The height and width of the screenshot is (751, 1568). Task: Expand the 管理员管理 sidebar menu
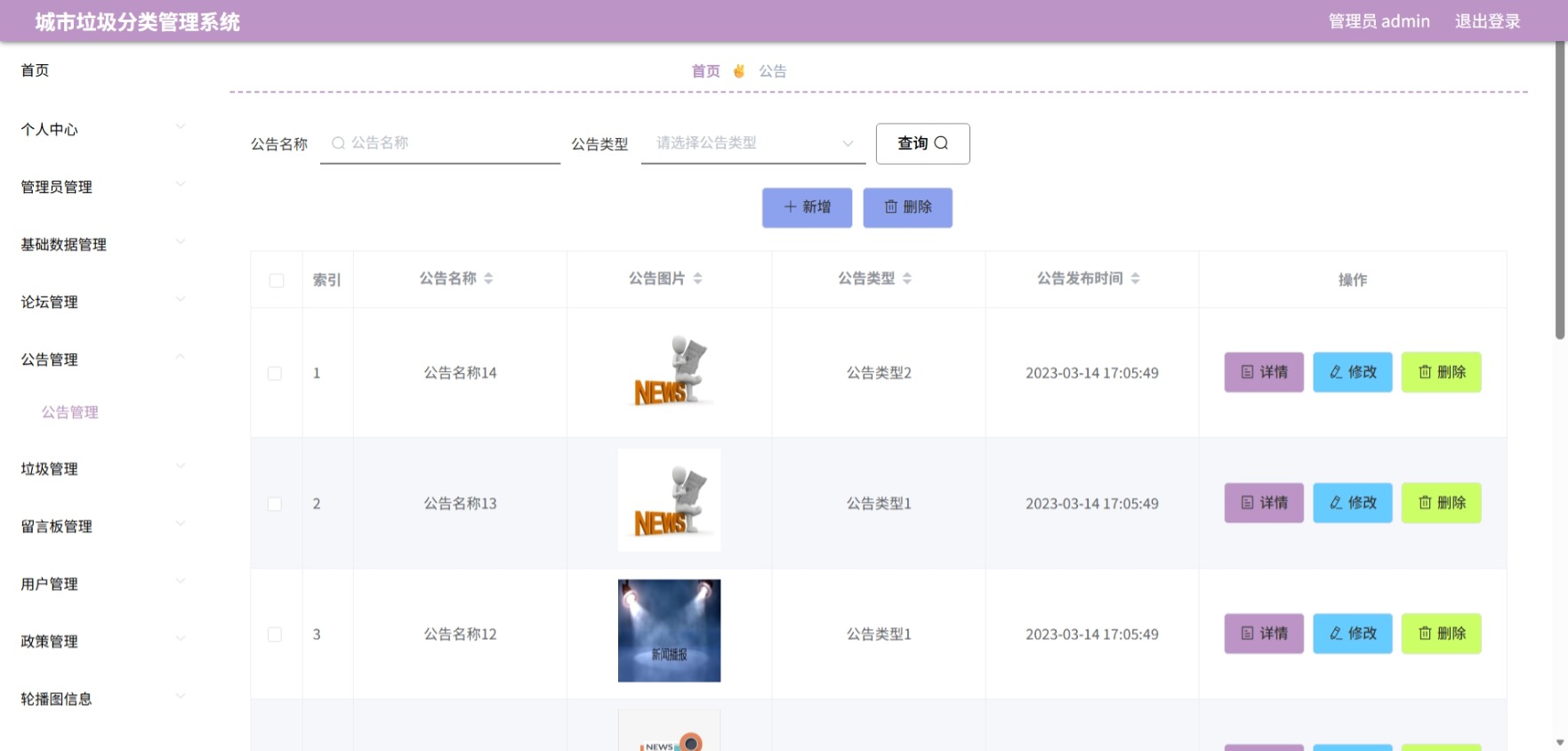click(x=103, y=187)
